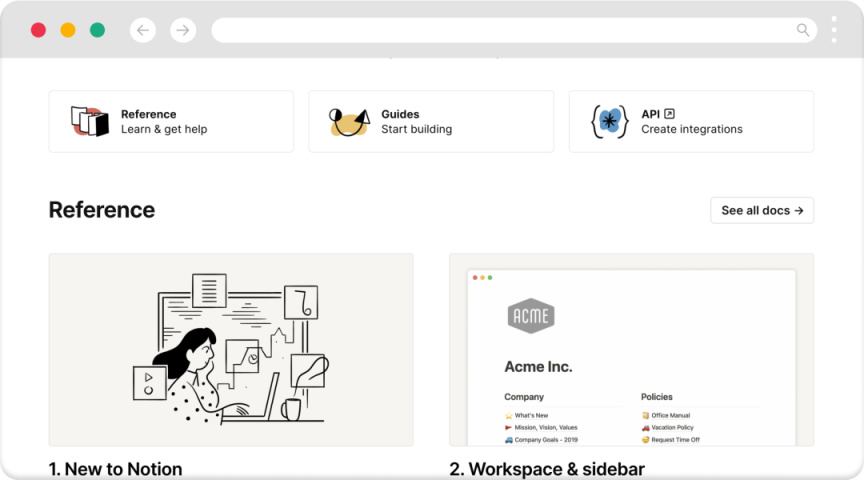Click the Reference books icon
The height and width of the screenshot is (480, 864).
point(89,121)
